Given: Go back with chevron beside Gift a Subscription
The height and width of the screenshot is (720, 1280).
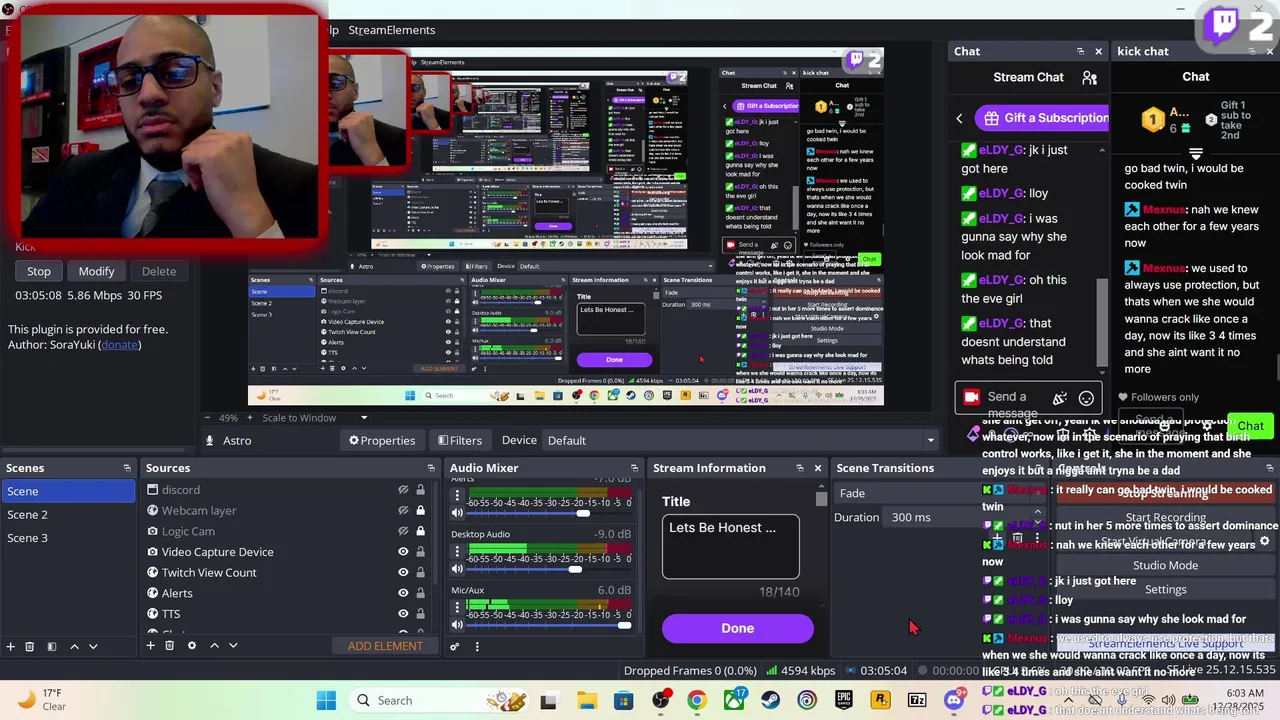Looking at the screenshot, I should point(959,118).
